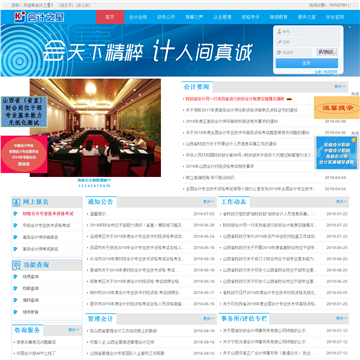
Task: Click the bullet icon beside 调转查询
Action: 15,300
